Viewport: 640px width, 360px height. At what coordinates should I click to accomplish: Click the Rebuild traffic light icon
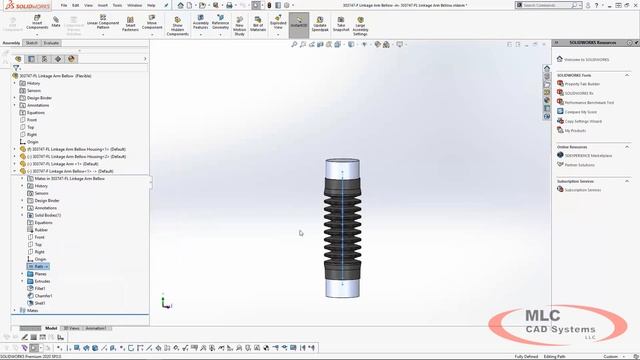pos(269,5)
